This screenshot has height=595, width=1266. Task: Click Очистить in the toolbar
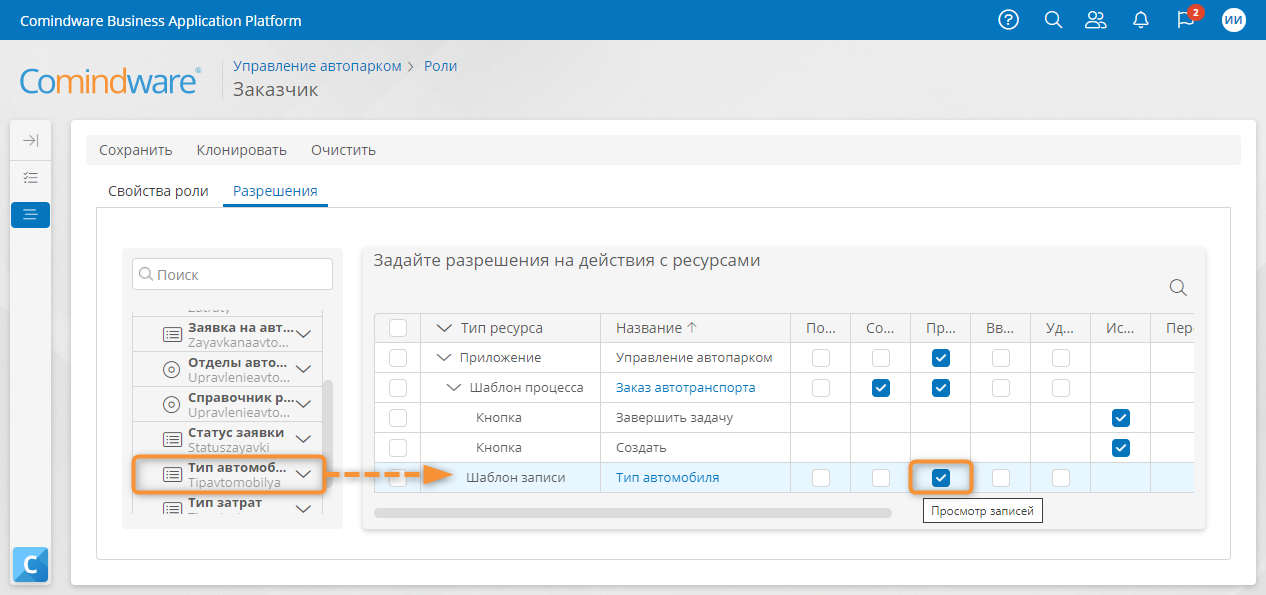(343, 150)
